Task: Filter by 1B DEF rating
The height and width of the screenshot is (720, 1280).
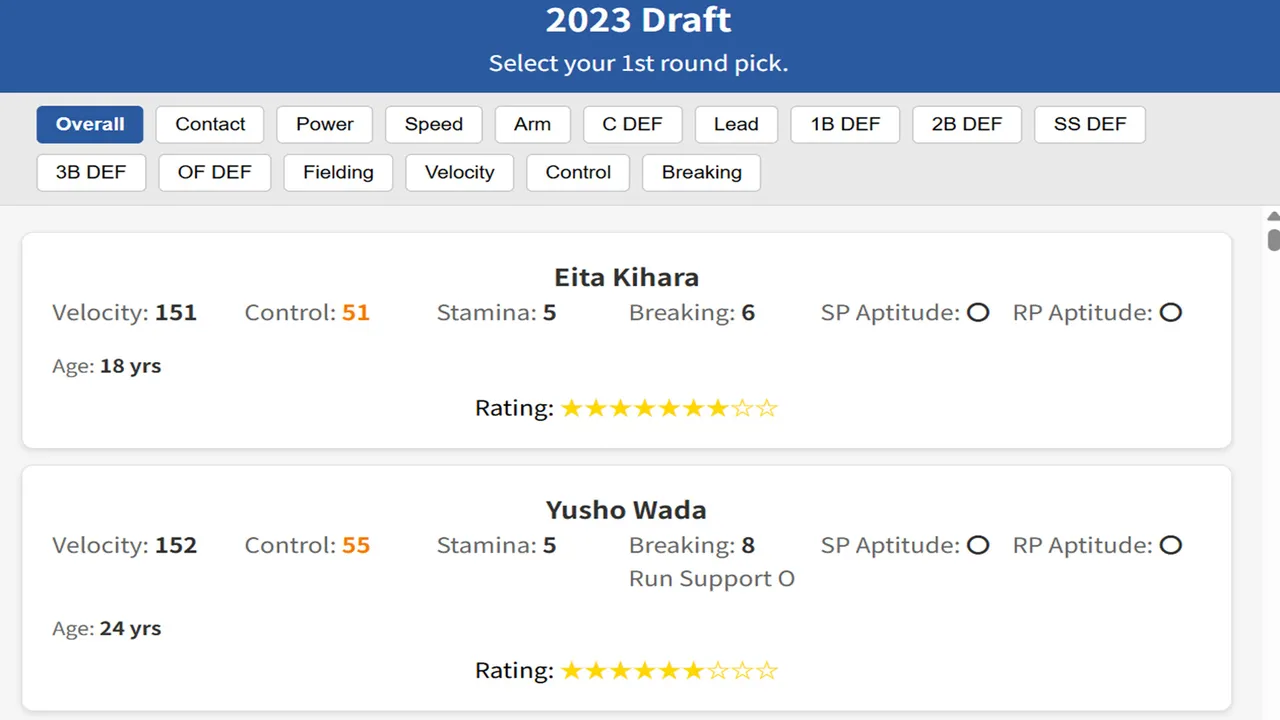Action: (846, 124)
